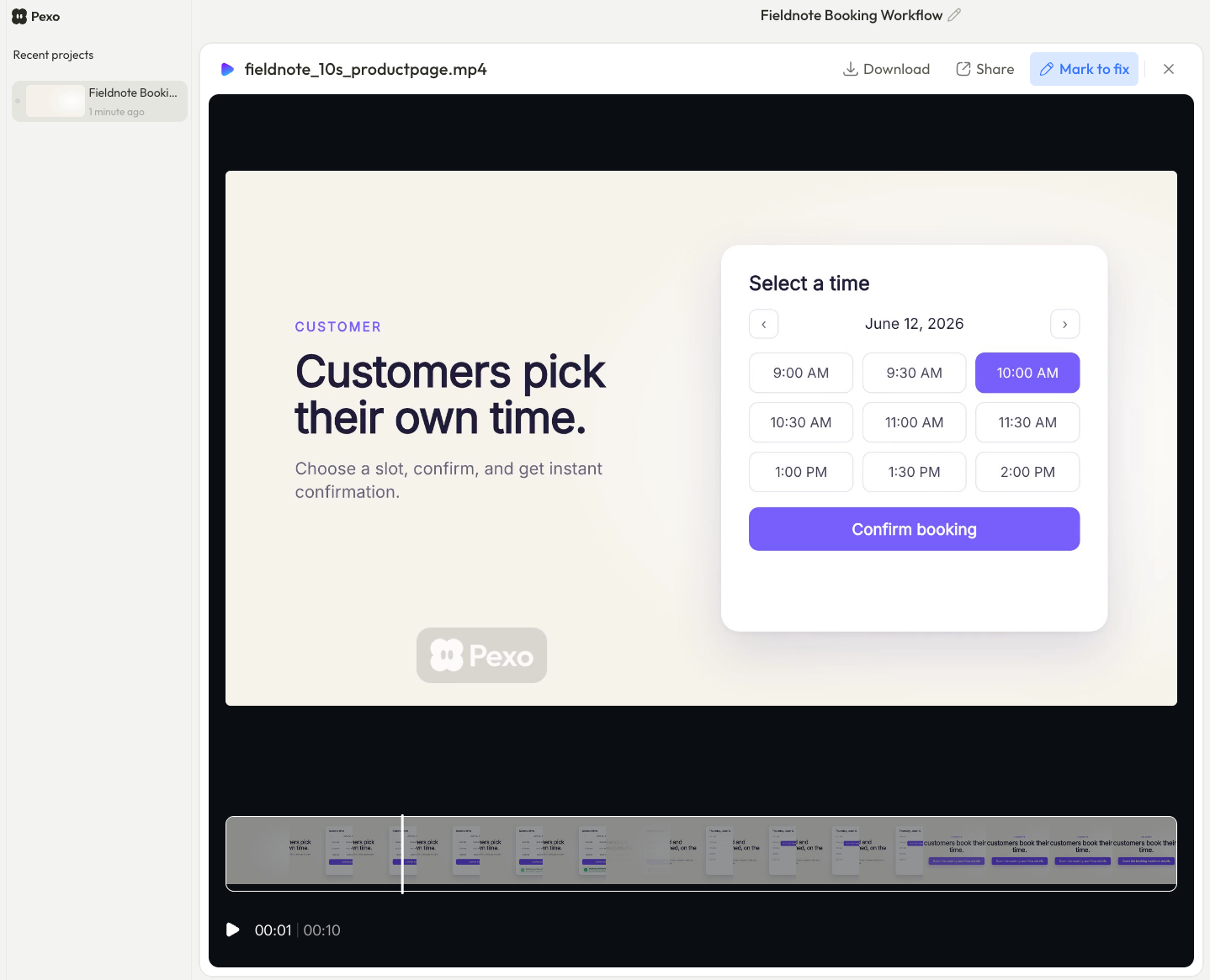Screen dimensions: 1210x980
Task: Open the Fieldnote Booki... recent project
Action: pyautogui.click(x=99, y=101)
